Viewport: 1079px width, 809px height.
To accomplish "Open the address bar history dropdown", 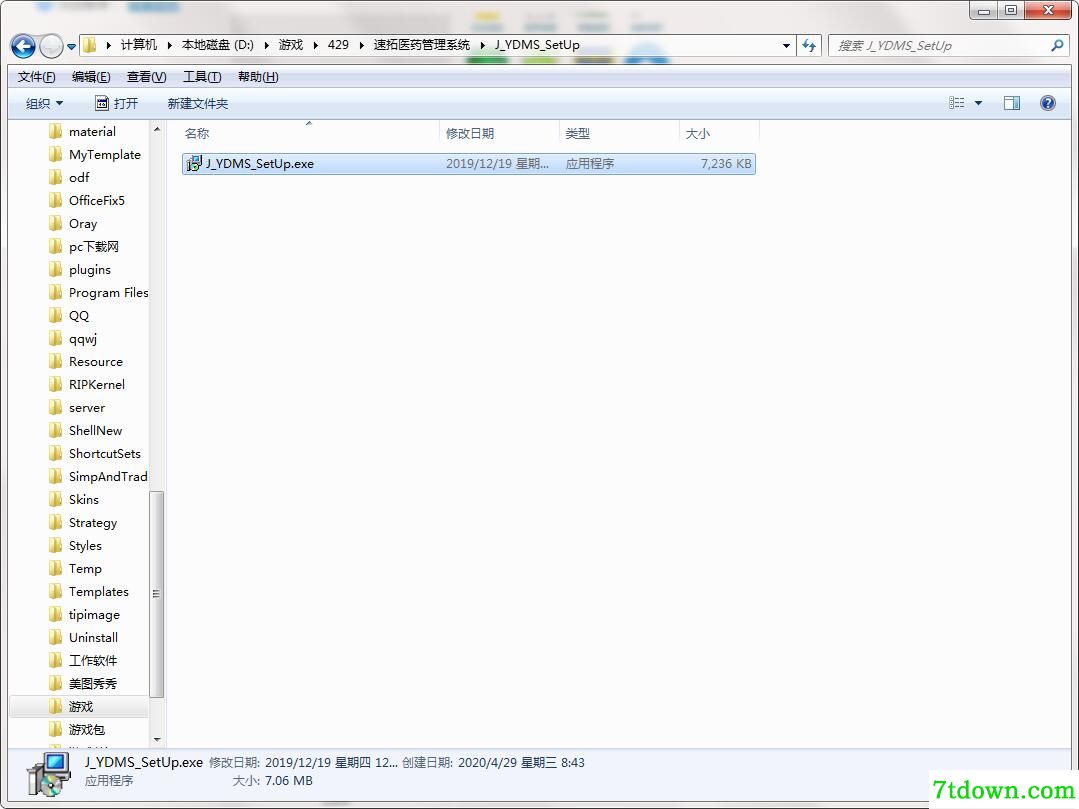I will pos(786,46).
